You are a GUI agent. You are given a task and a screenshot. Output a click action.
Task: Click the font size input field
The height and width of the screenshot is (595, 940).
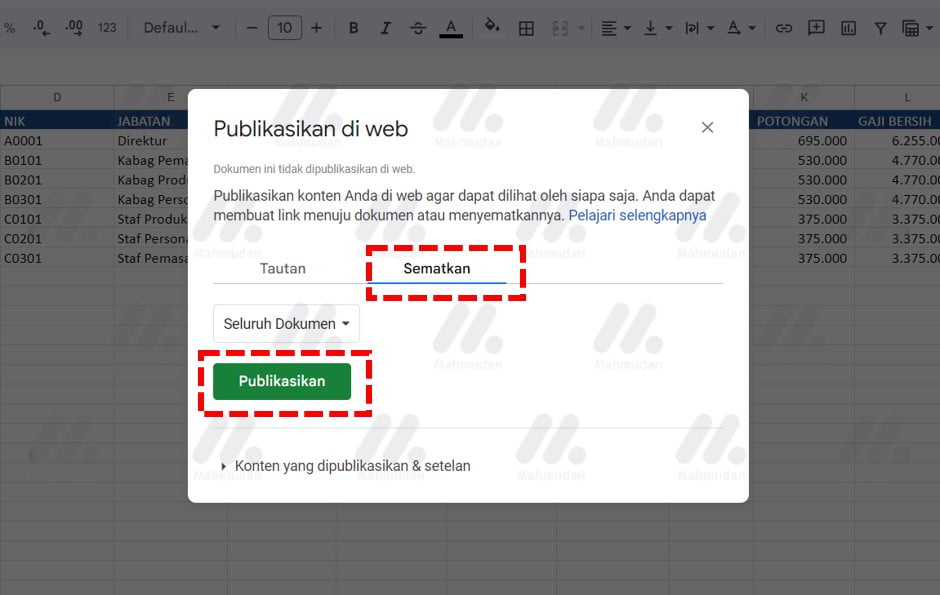coord(284,28)
